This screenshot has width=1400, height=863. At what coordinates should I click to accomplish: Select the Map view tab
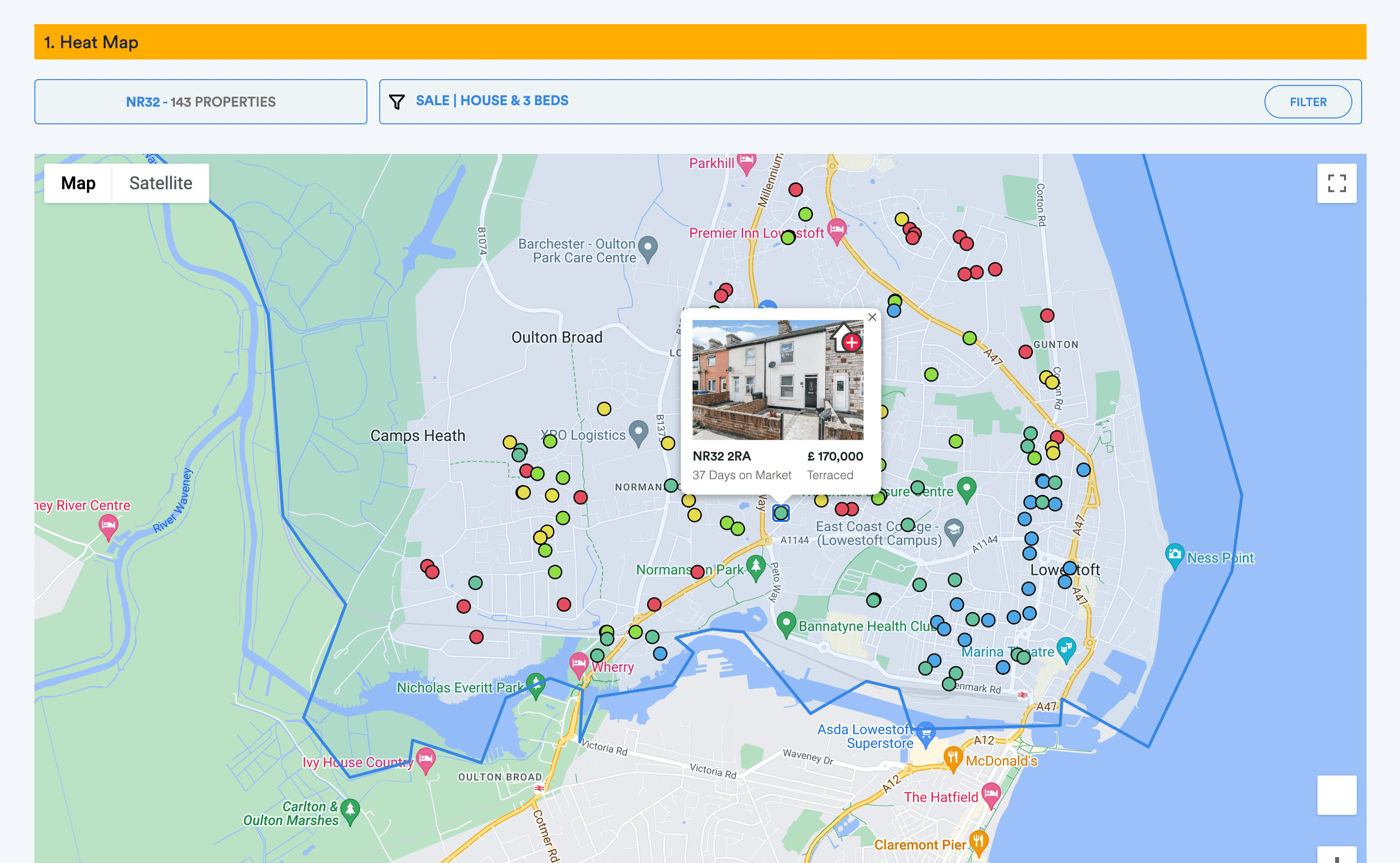click(x=78, y=183)
